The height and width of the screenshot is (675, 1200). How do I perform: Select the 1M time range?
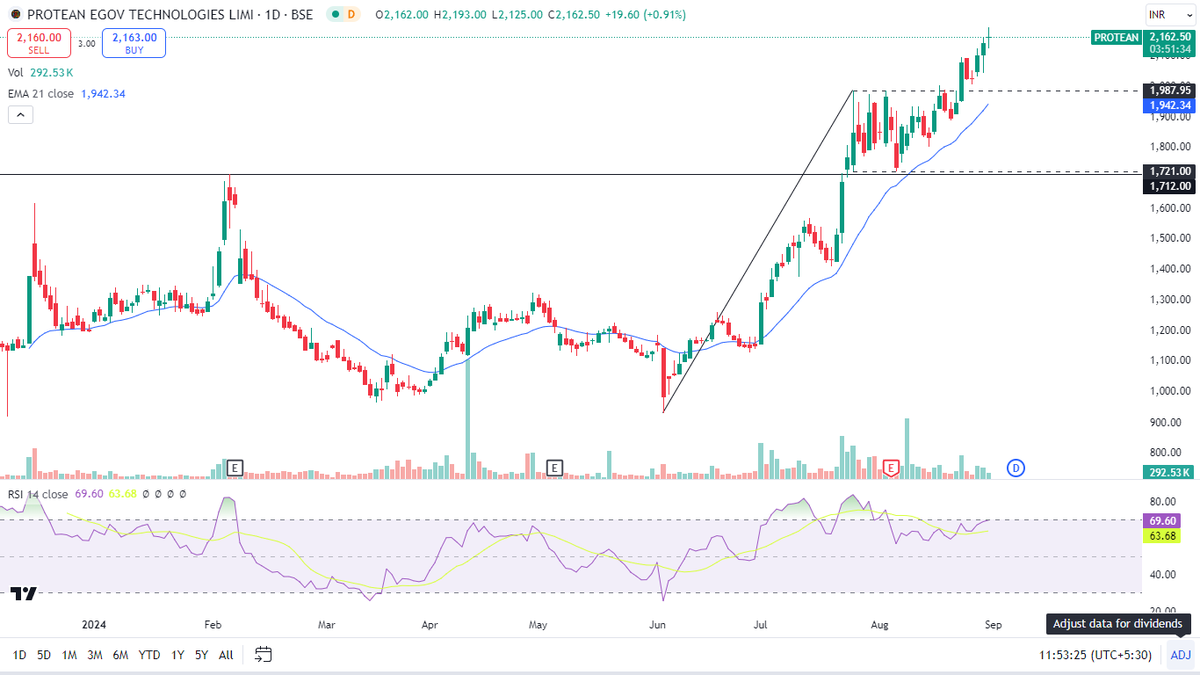tap(69, 655)
